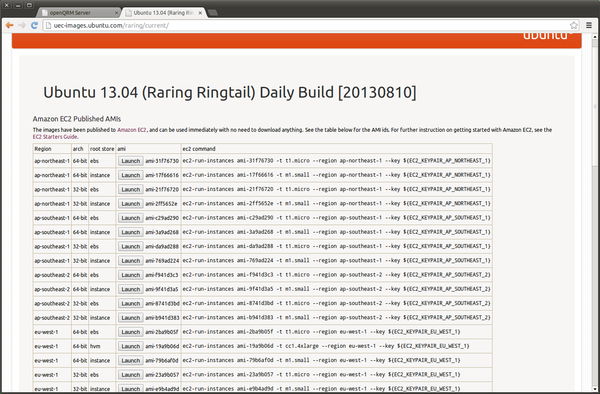Launch ami-b941d383 instance image
This screenshot has height=394, width=600.
coord(130,318)
